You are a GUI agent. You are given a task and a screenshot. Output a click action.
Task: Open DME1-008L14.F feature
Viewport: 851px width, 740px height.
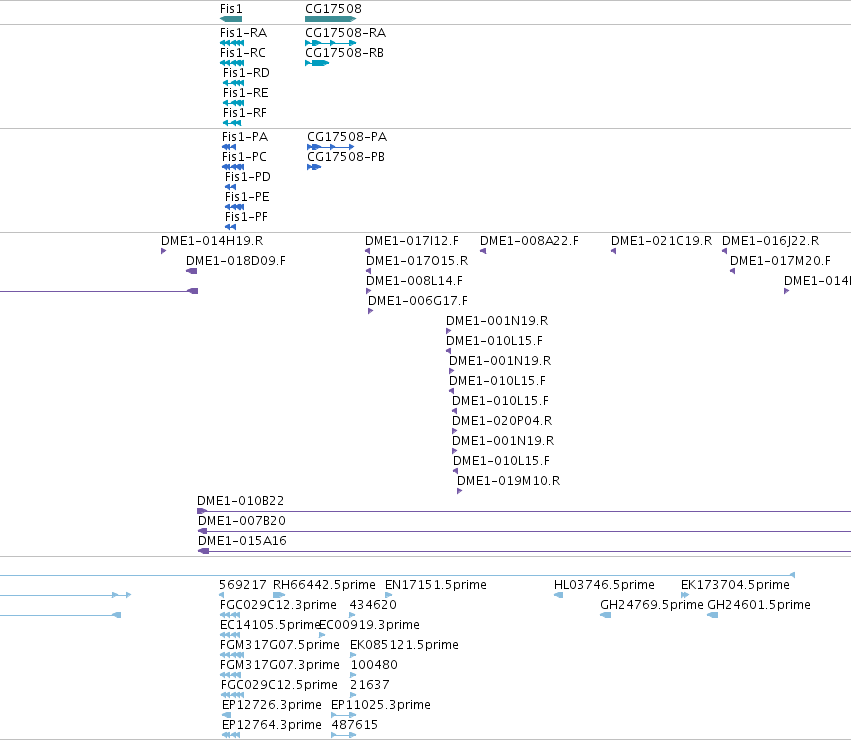pyautogui.click(x=414, y=281)
